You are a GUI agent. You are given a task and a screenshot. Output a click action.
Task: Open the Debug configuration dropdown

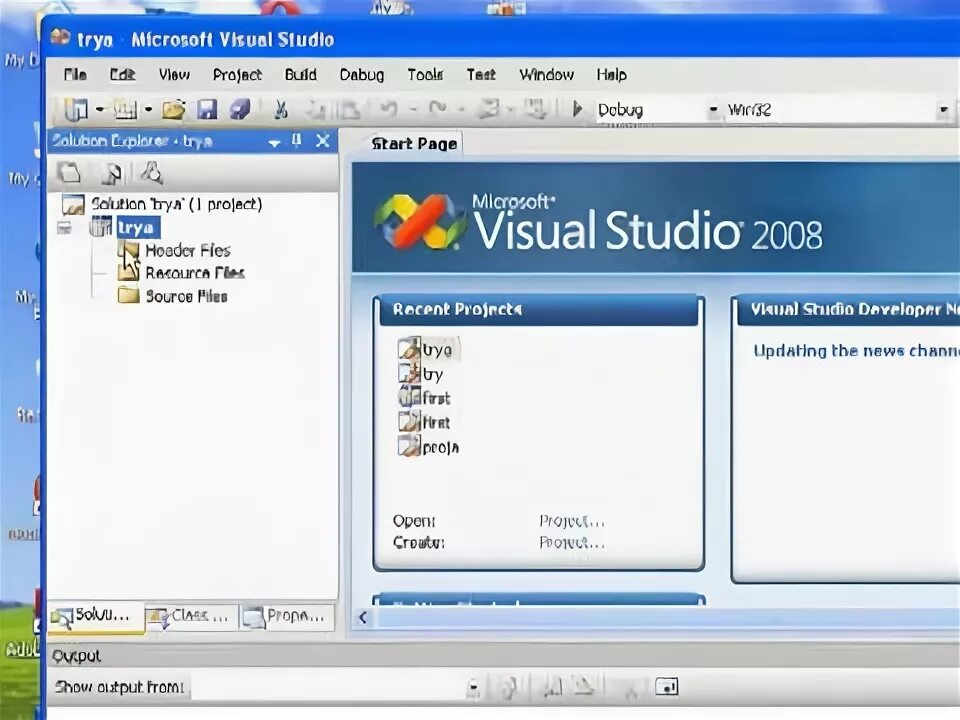click(713, 110)
